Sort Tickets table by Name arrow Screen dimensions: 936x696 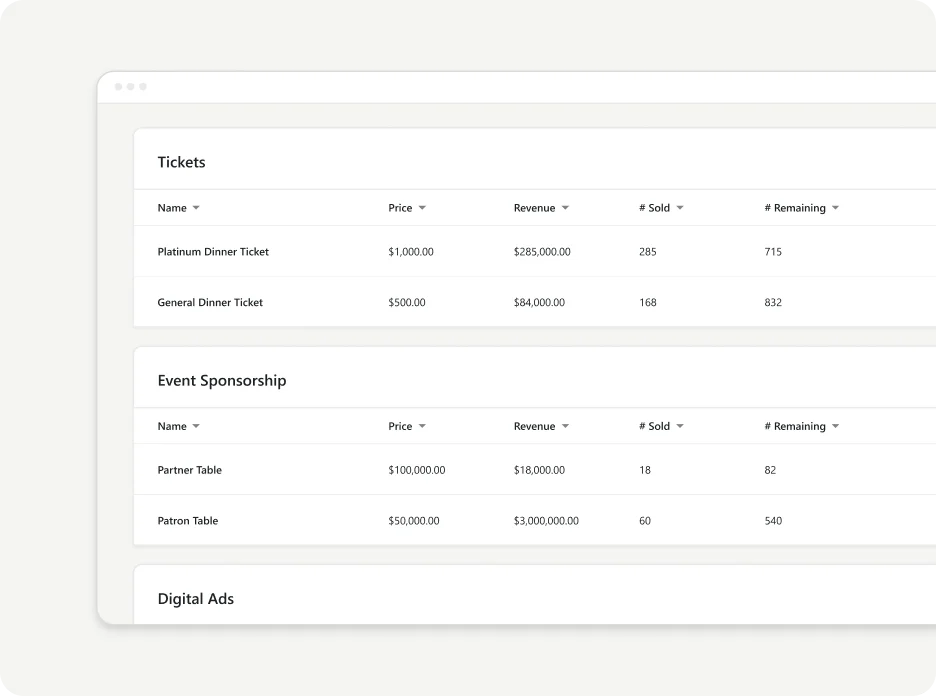(196, 208)
